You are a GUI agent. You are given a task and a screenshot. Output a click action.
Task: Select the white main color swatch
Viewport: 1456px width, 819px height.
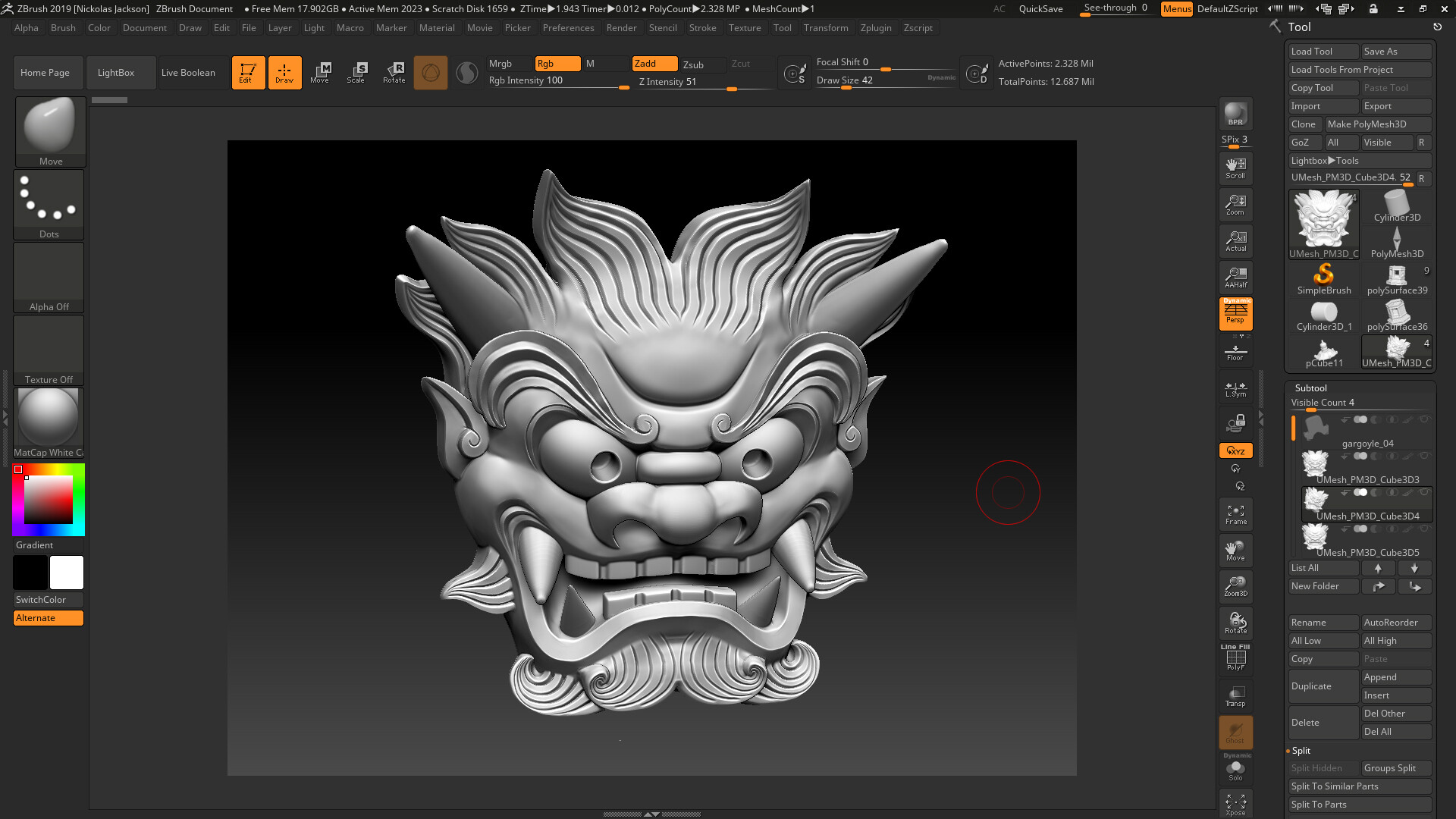[x=67, y=573]
